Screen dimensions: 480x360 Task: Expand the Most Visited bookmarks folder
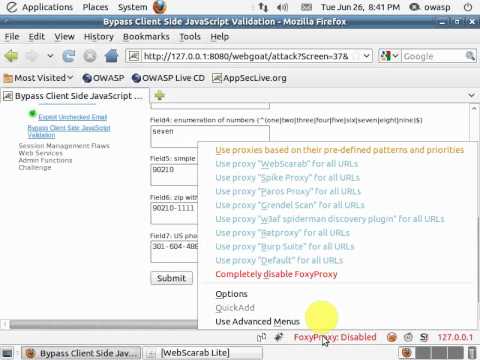point(38,78)
